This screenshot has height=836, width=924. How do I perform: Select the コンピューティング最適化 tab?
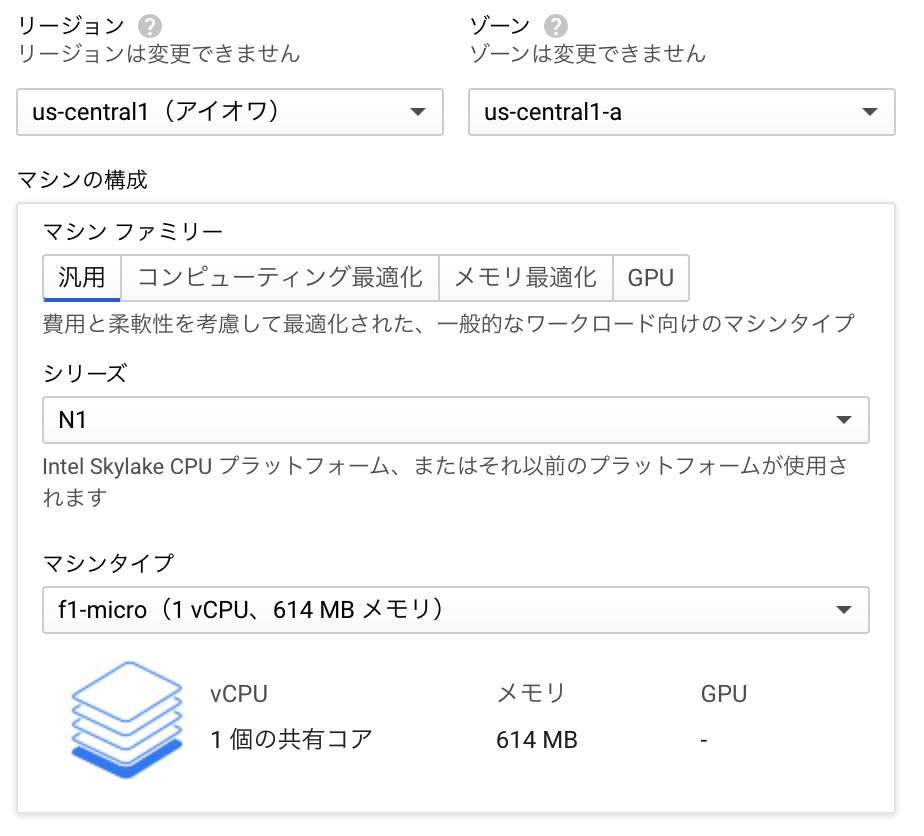[x=279, y=277]
